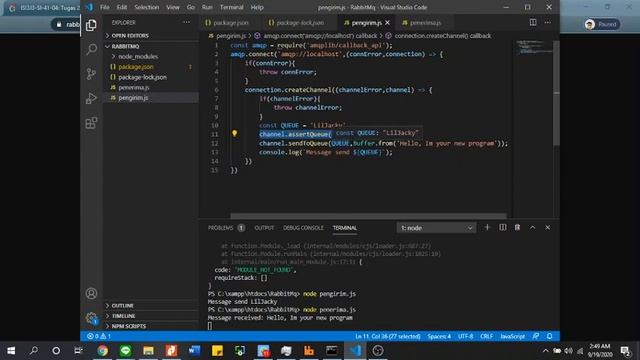Open the Search view in activity bar
Screen dimensions: 640x360
[x=91, y=49]
